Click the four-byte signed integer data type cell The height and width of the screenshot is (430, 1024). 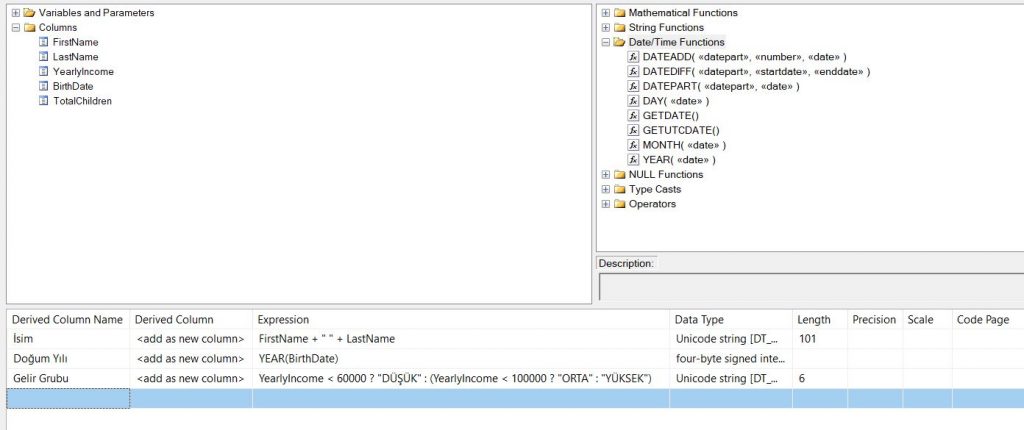coord(731,359)
